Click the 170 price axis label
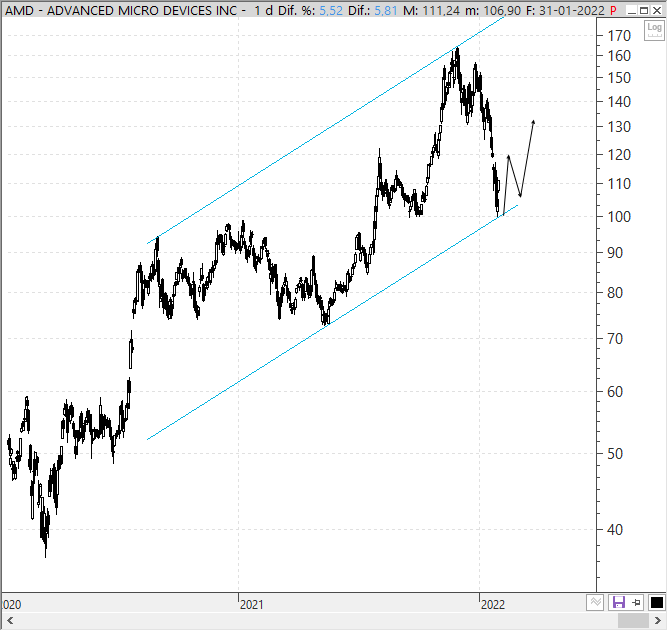This screenshot has height=631, width=668. (619, 36)
